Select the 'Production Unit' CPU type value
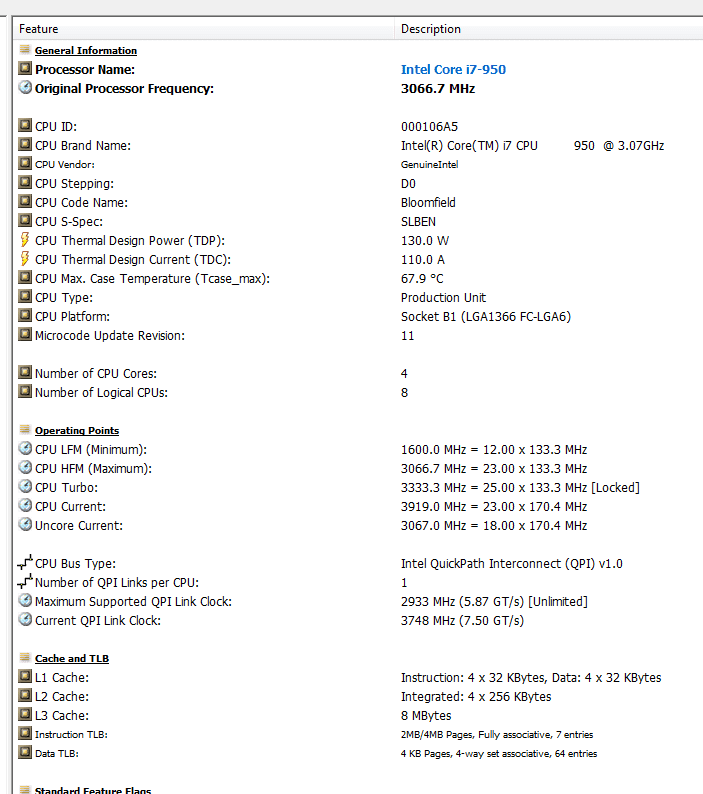This screenshot has width=703, height=794. pos(443,298)
